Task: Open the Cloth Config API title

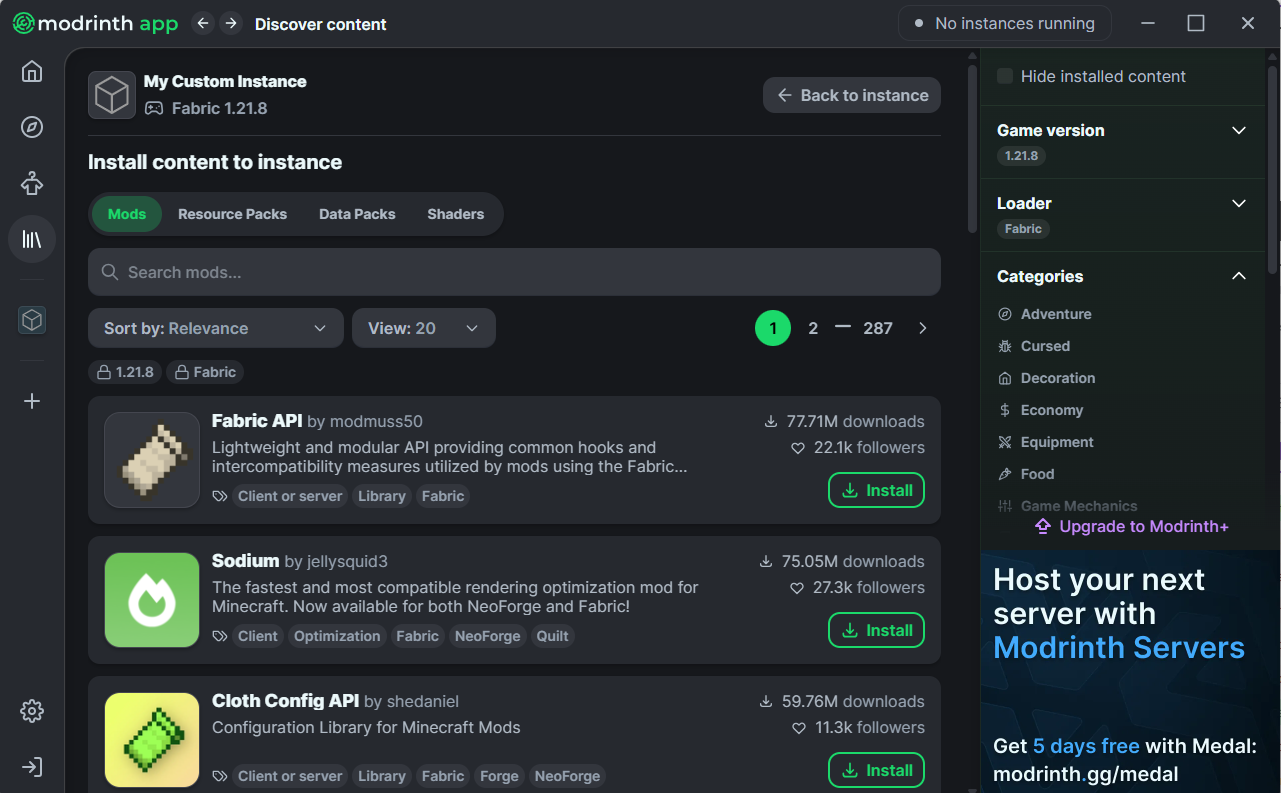Action: 285,701
